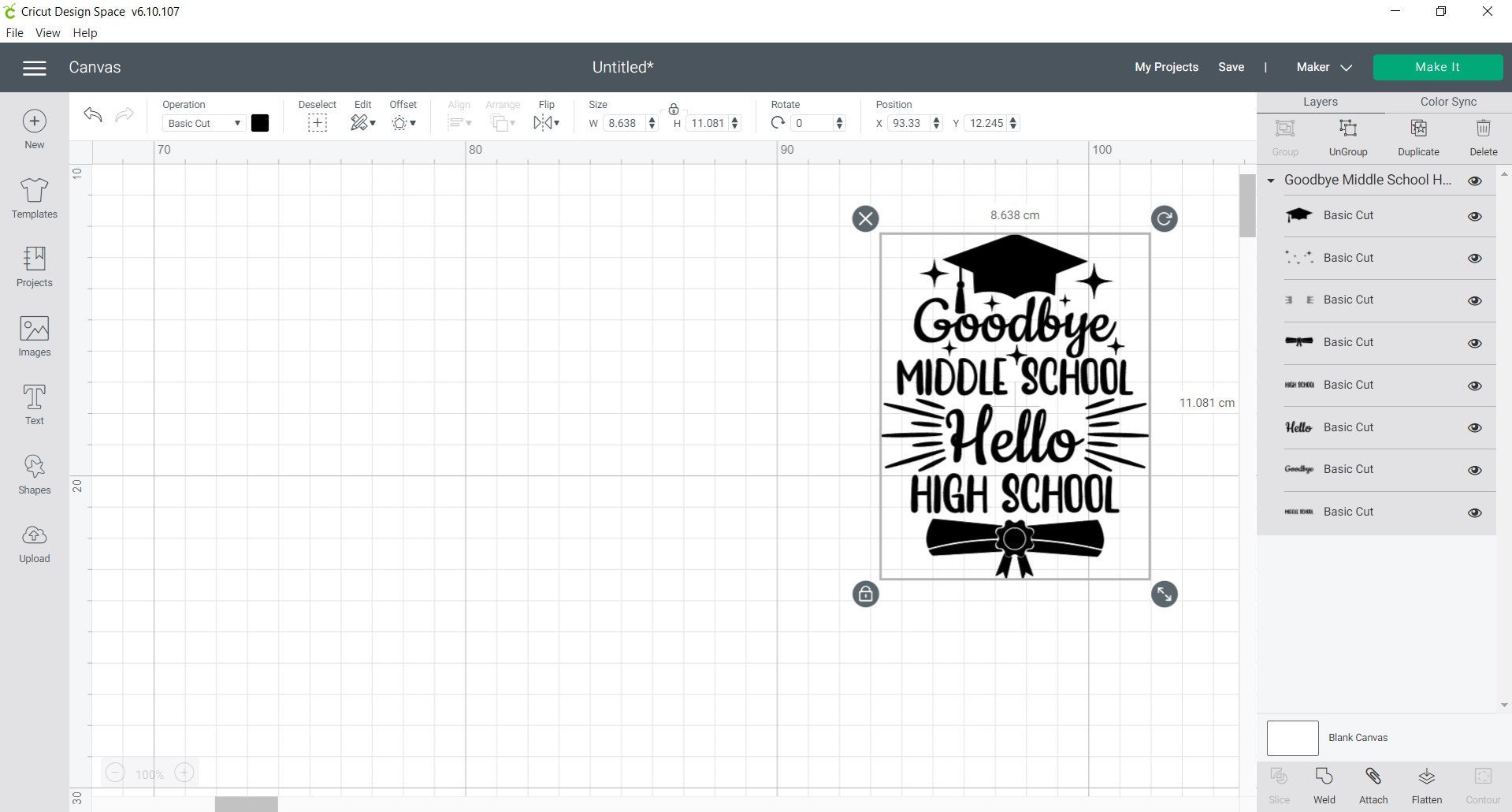This screenshot has height=812, width=1512.
Task: Lock the size aspect ratio
Action: tap(674, 109)
